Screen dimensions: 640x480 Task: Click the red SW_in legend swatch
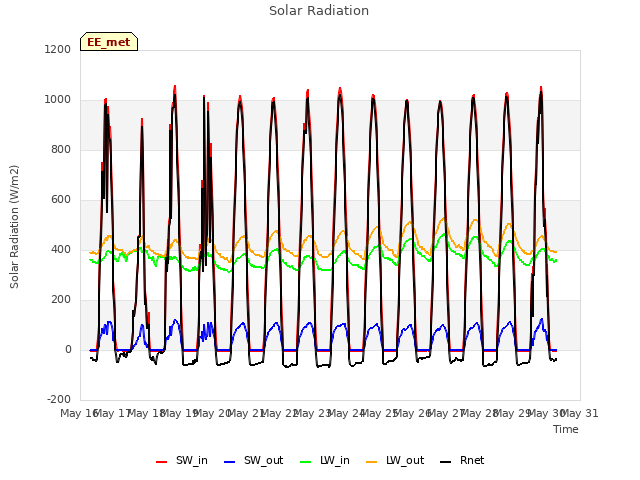[162, 462]
